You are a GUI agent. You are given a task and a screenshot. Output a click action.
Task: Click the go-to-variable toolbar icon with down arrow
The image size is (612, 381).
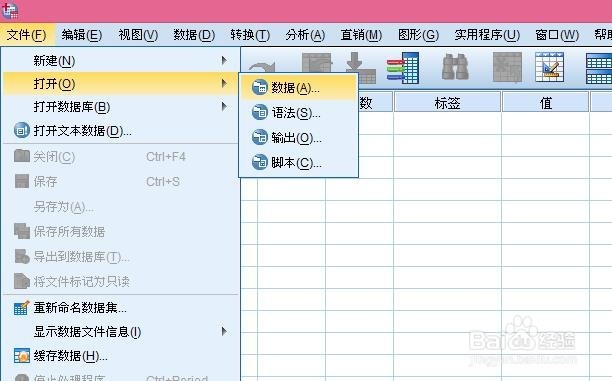pos(361,67)
